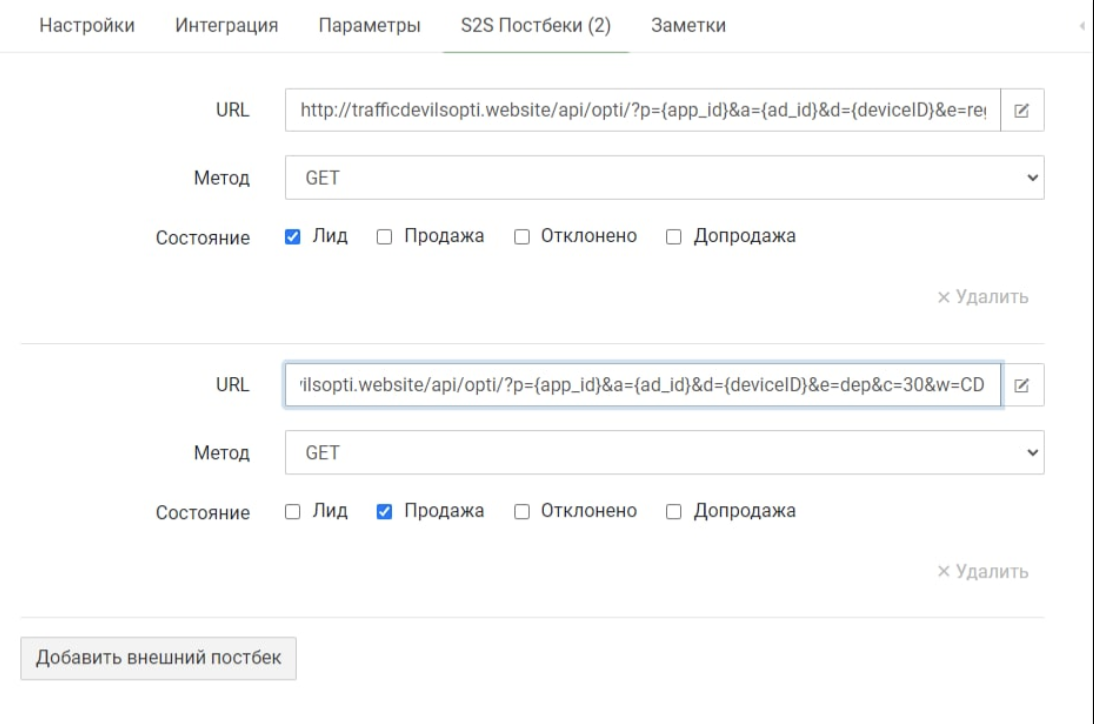Check Отклонено in the first postback
The width and height of the screenshot is (1094, 724).
pyautogui.click(x=521, y=237)
